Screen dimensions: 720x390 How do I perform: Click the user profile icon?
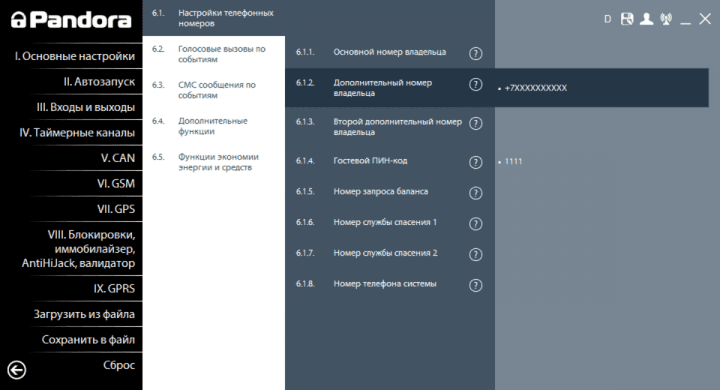pos(647,19)
